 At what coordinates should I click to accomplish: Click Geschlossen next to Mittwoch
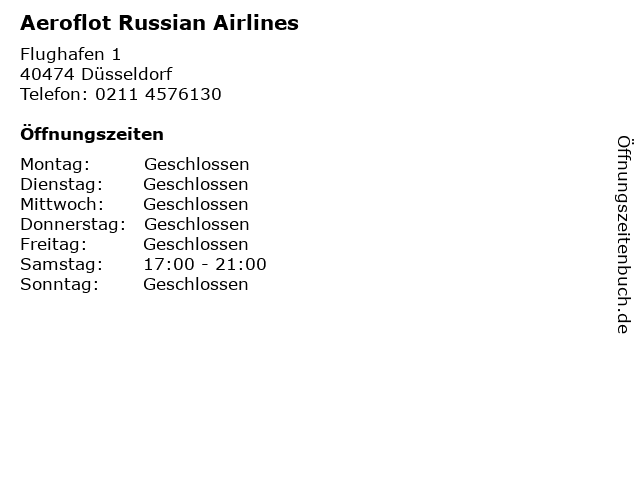point(196,204)
